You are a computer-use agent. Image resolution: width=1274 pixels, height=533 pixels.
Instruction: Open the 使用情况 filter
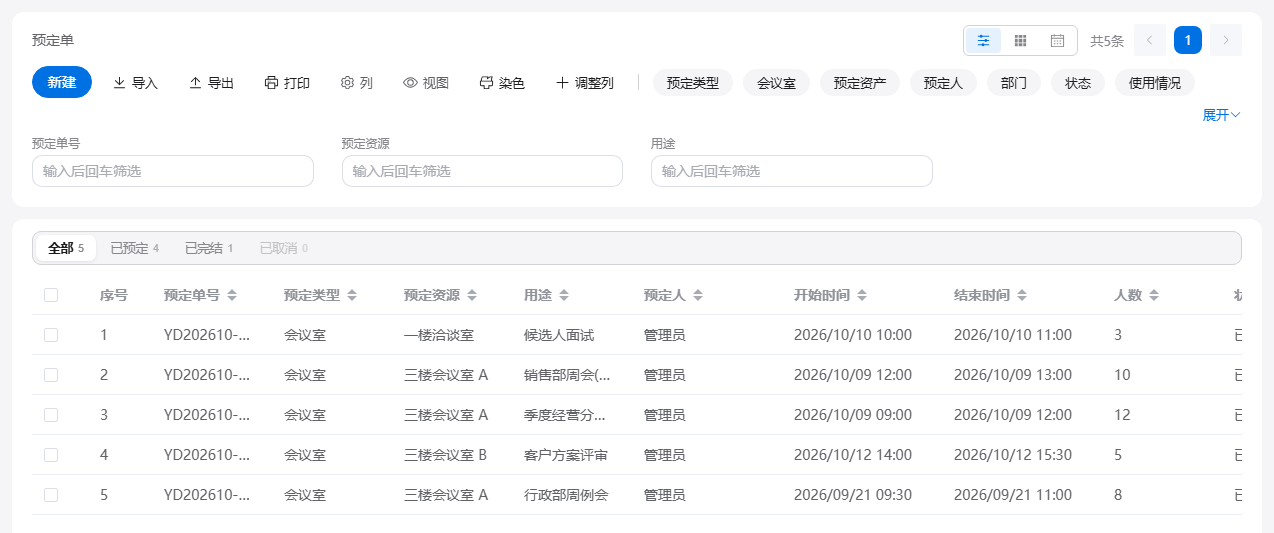point(1155,83)
